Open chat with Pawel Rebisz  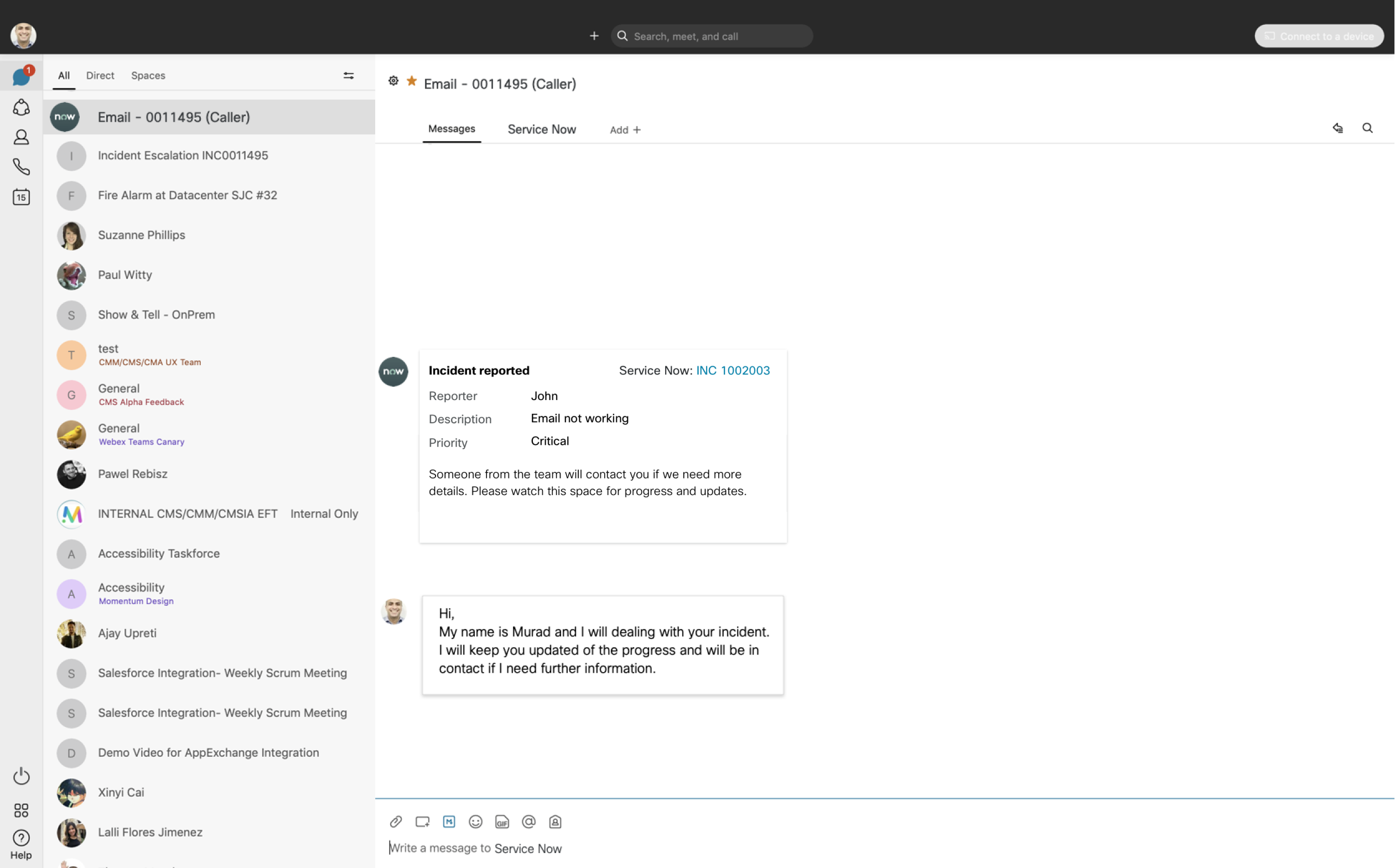(x=209, y=474)
